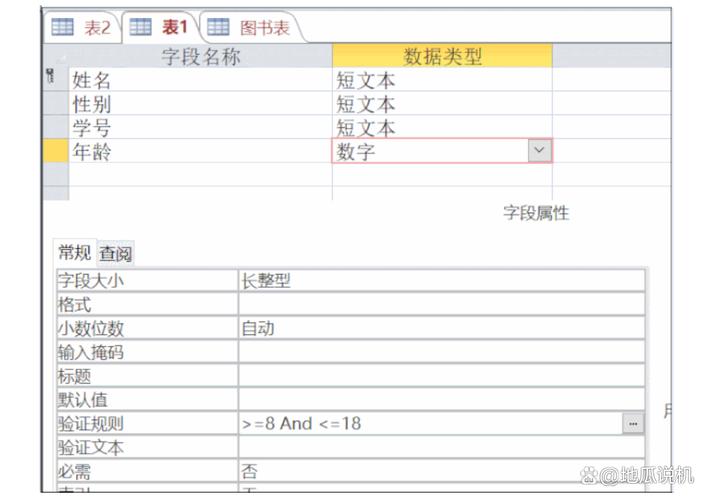Click the table icon on 表2 tab
Viewport: 708px width, 500px height.
coord(62,27)
